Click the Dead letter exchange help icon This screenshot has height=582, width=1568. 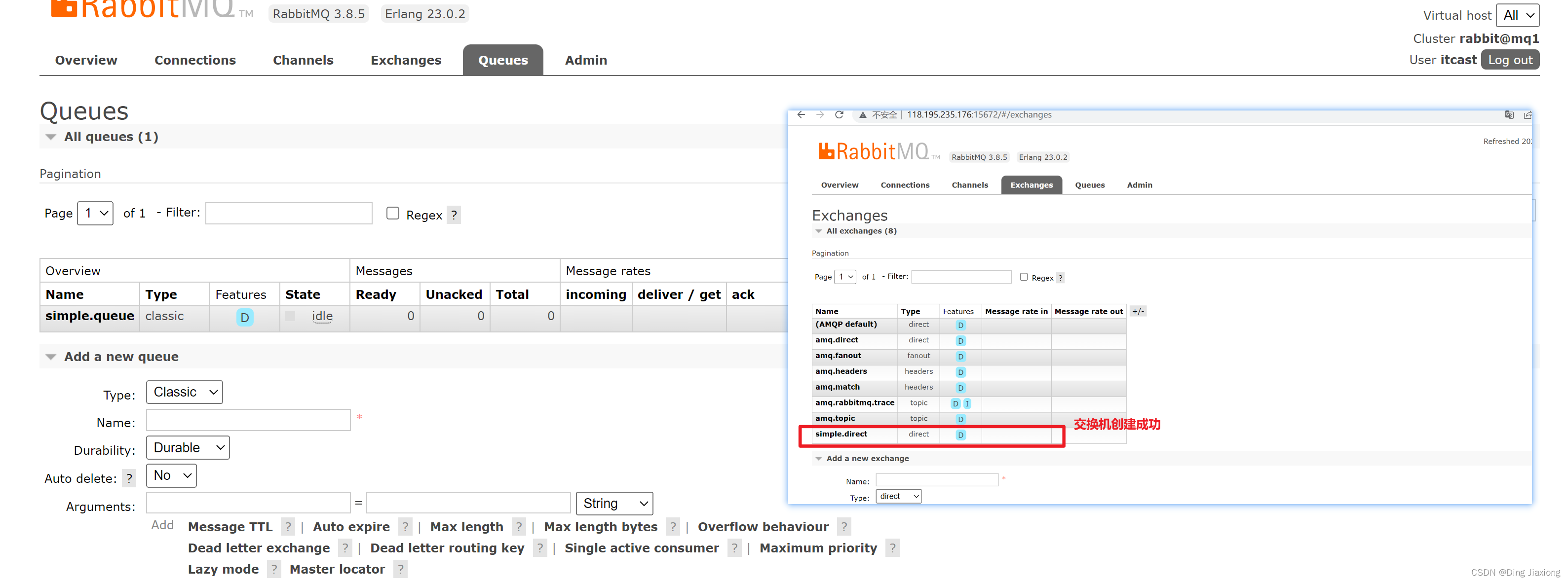pos(345,548)
